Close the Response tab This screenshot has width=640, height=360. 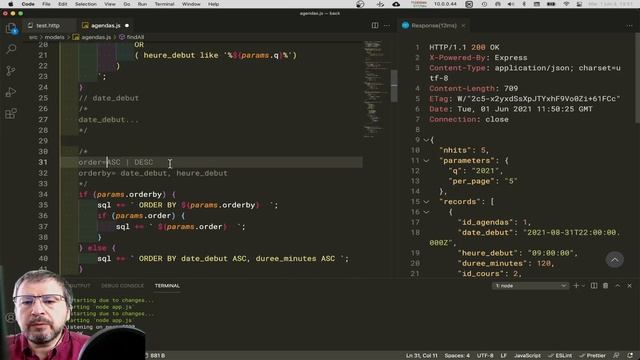tap(463, 25)
